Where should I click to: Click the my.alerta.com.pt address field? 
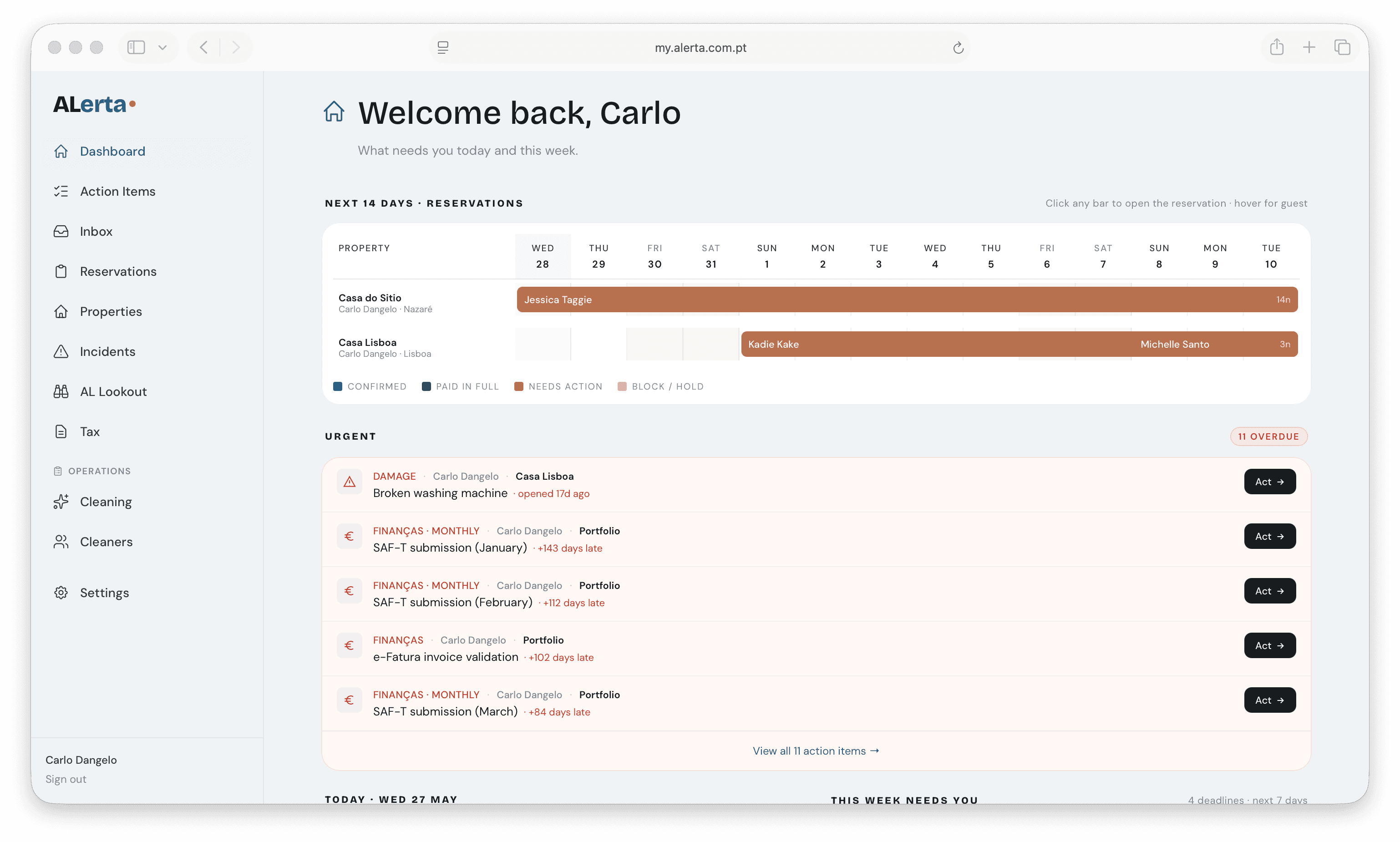coord(700,48)
